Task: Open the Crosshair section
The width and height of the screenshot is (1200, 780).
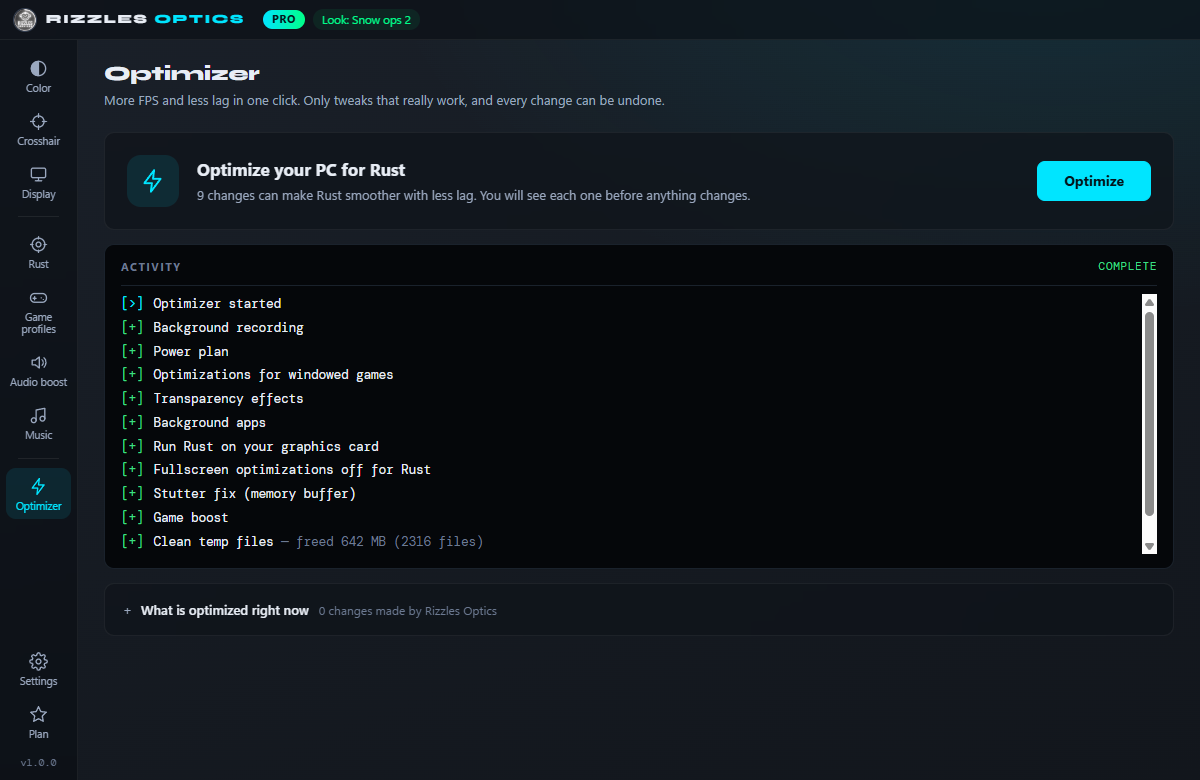Action: click(x=38, y=129)
